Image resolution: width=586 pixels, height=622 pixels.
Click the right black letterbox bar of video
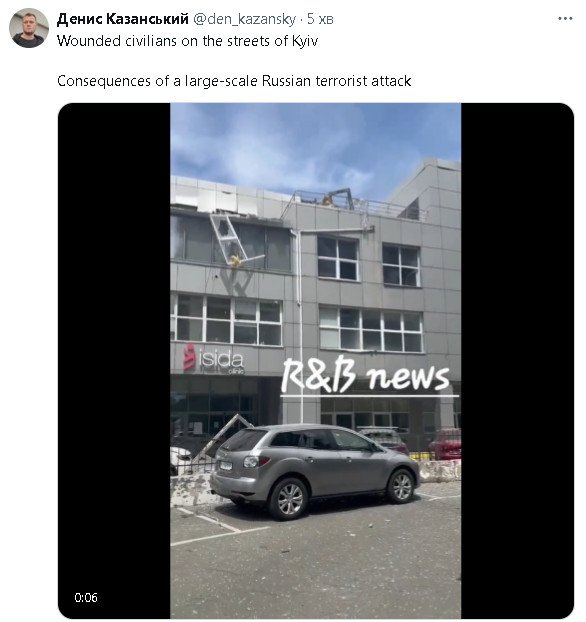pyautogui.click(x=517, y=361)
